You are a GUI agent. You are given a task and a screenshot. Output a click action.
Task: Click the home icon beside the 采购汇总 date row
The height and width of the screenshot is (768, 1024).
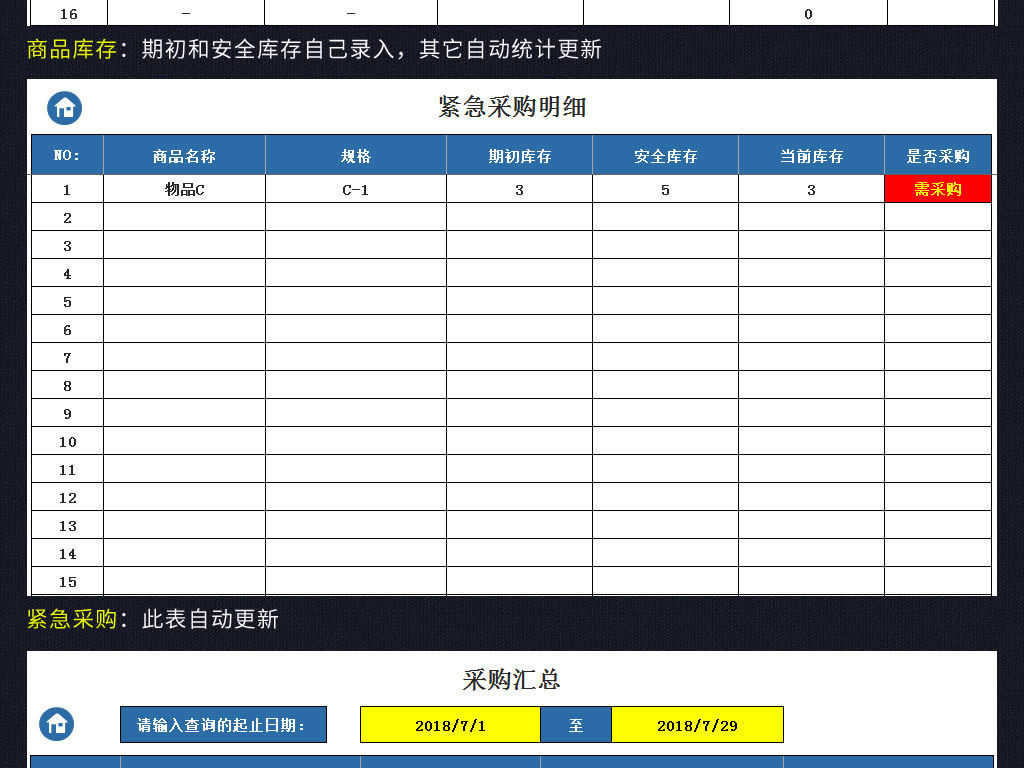(x=57, y=724)
